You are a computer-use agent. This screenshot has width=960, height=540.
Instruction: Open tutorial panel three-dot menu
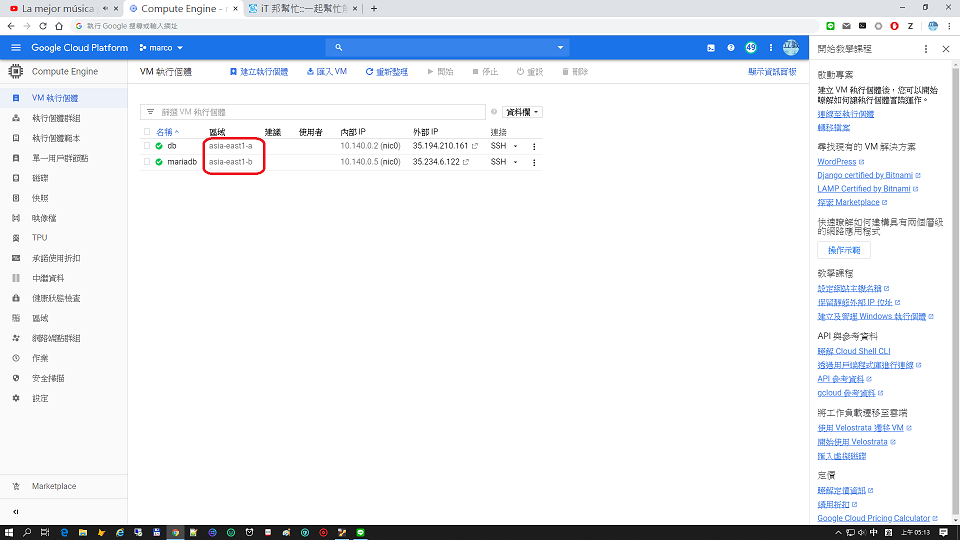tap(926, 49)
